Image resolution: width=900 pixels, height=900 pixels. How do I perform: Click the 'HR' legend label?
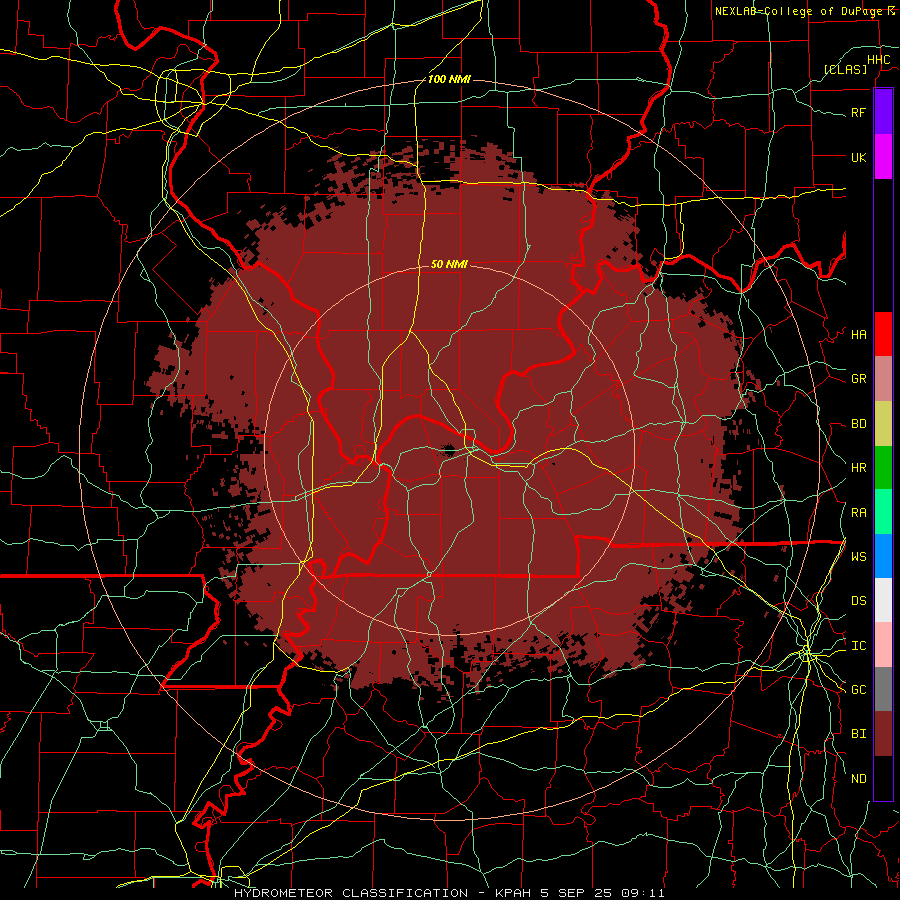point(858,468)
